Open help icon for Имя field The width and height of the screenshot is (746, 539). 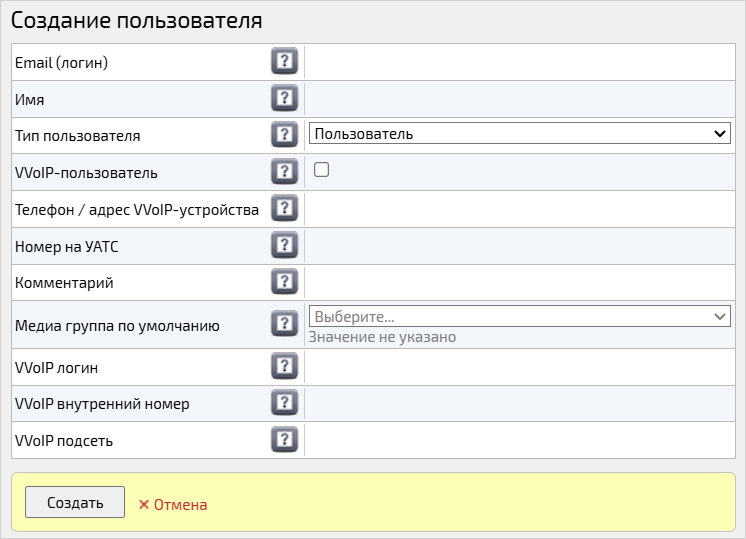point(285,99)
